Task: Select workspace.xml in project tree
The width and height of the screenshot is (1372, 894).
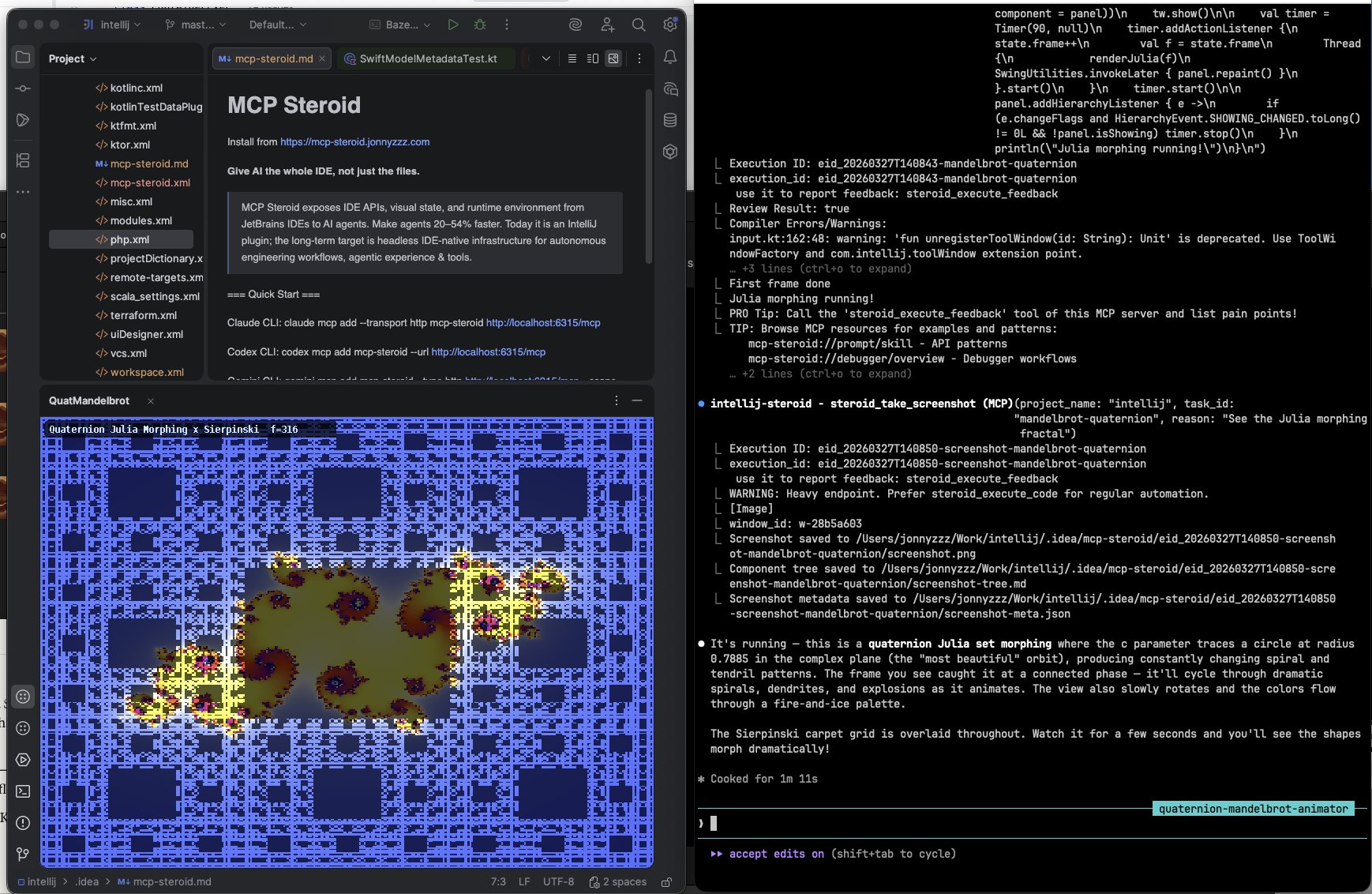Action: point(139,372)
